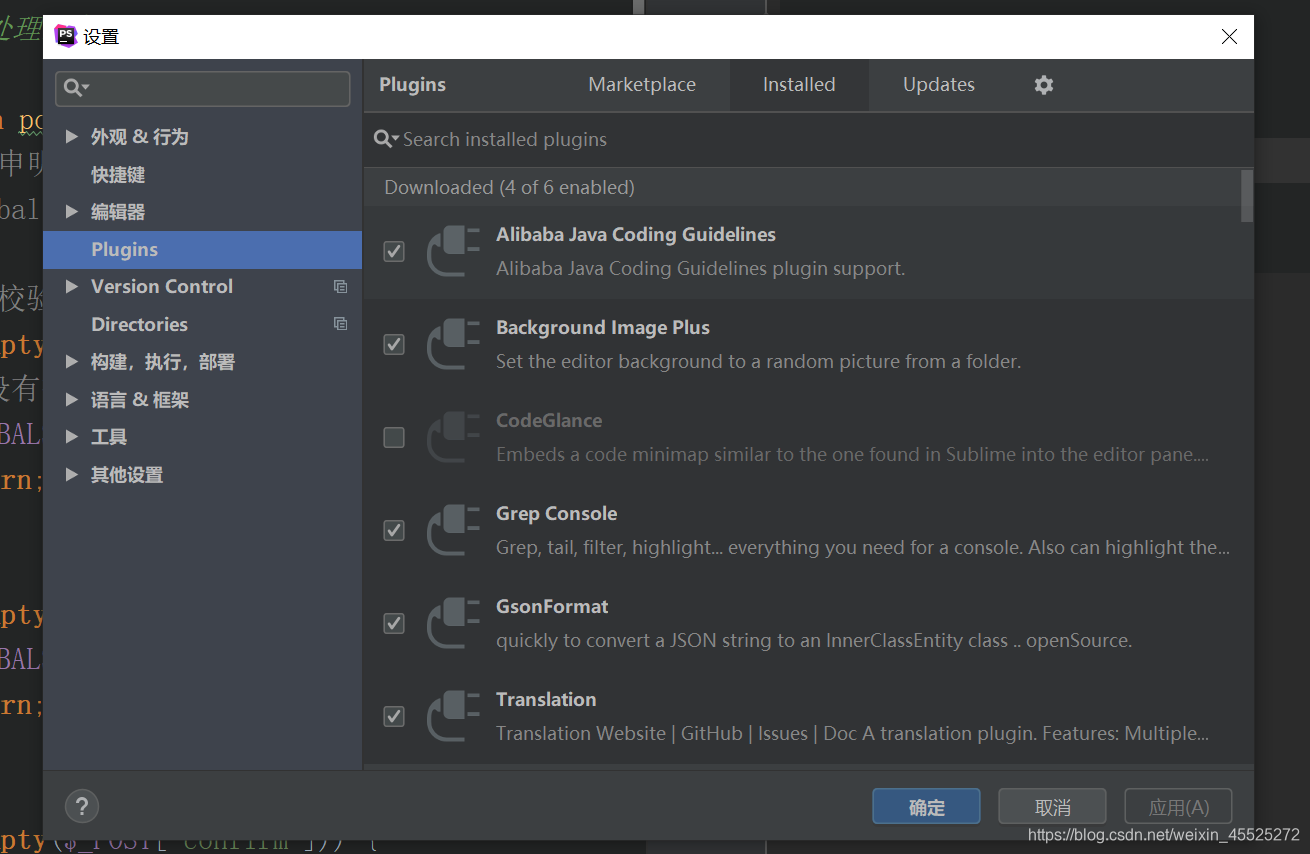Uncheck the Grep Console plugin
1310x854 pixels.
[x=394, y=530]
